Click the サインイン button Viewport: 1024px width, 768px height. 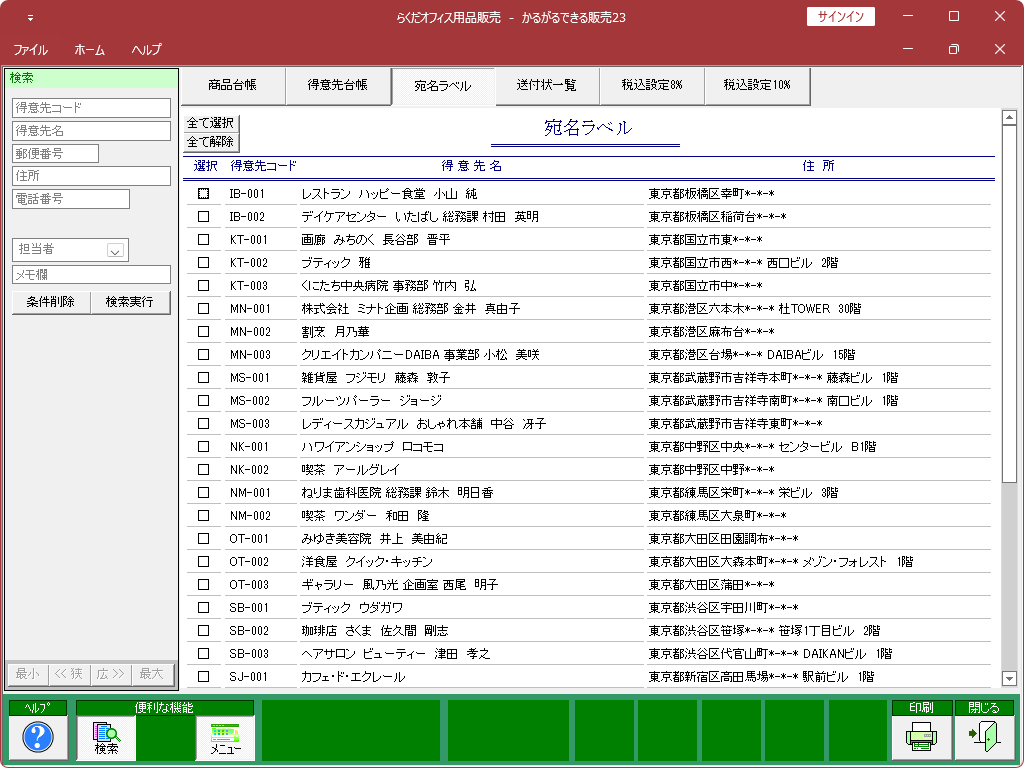[840, 17]
